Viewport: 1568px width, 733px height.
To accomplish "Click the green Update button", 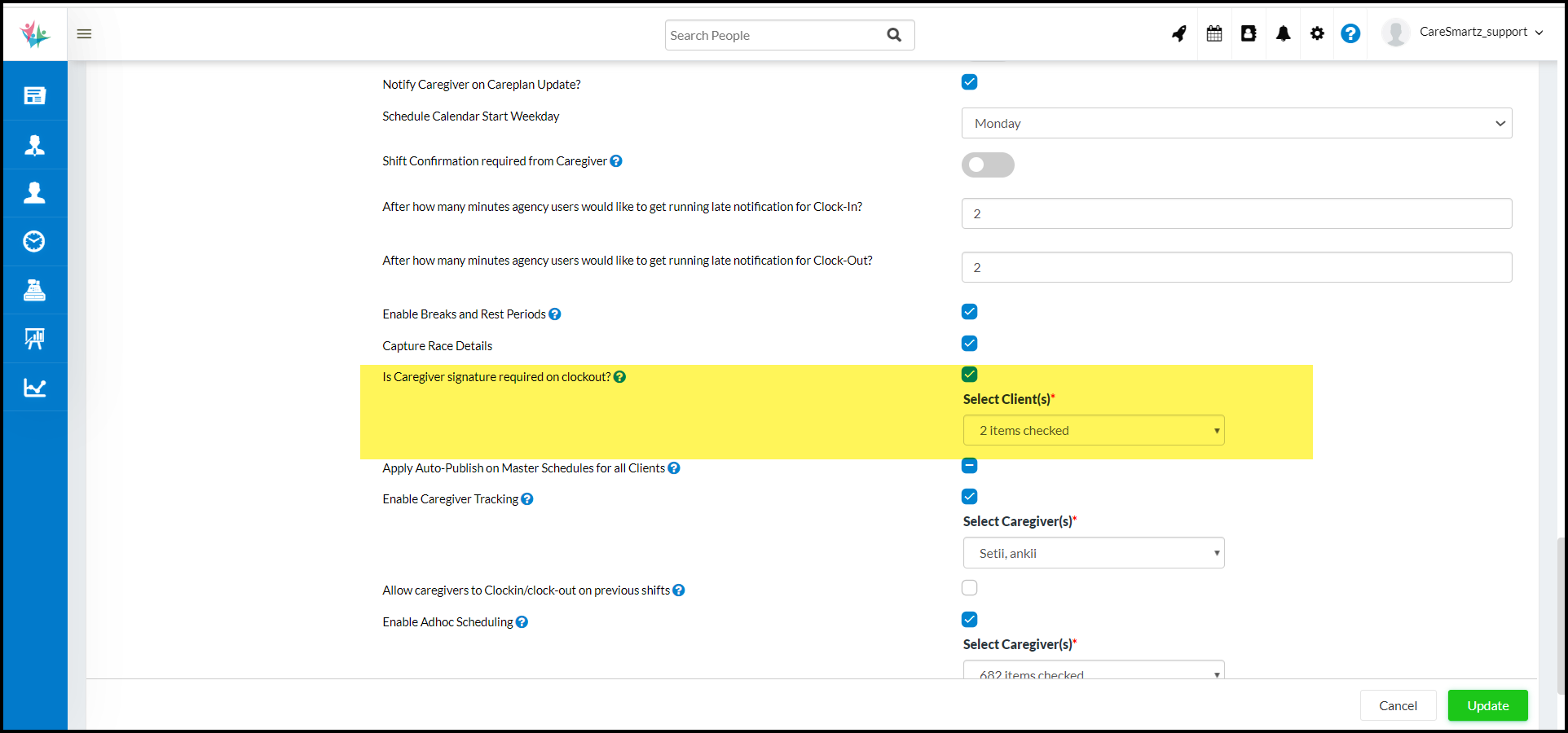I will [1487, 705].
